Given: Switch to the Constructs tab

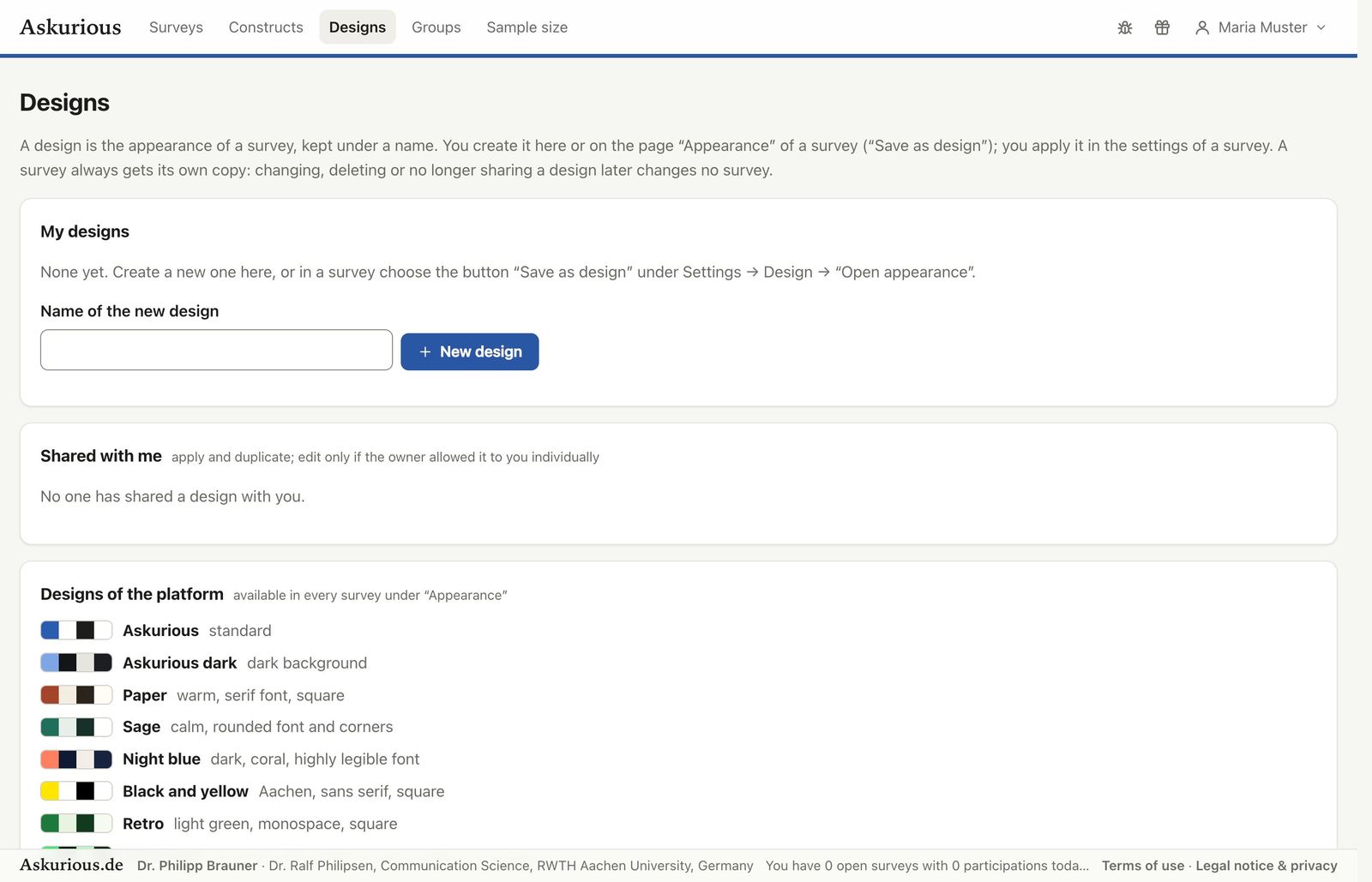Looking at the screenshot, I should 266,27.
